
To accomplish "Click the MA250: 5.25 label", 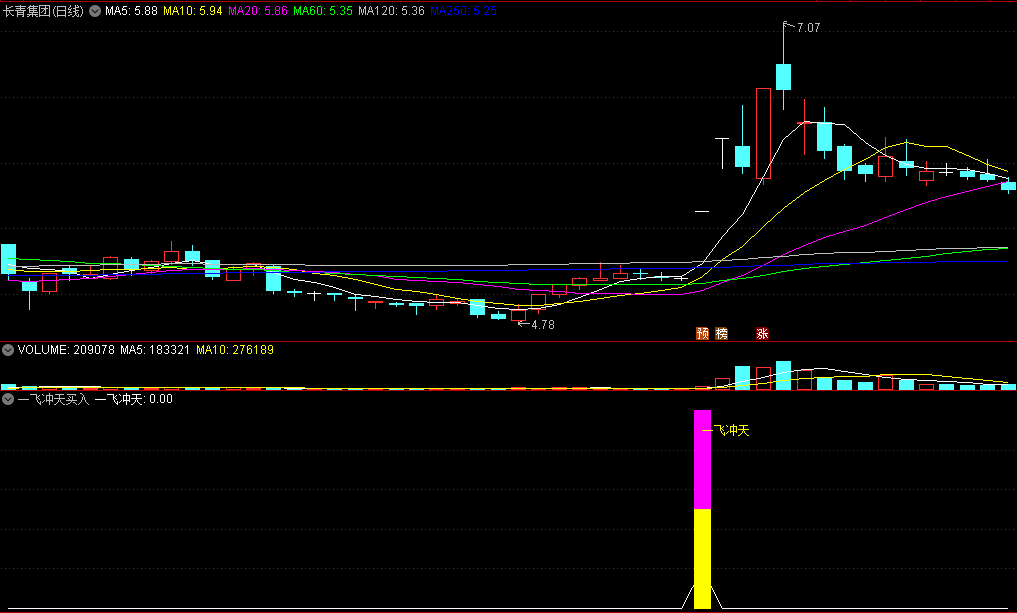I will (x=463, y=11).
